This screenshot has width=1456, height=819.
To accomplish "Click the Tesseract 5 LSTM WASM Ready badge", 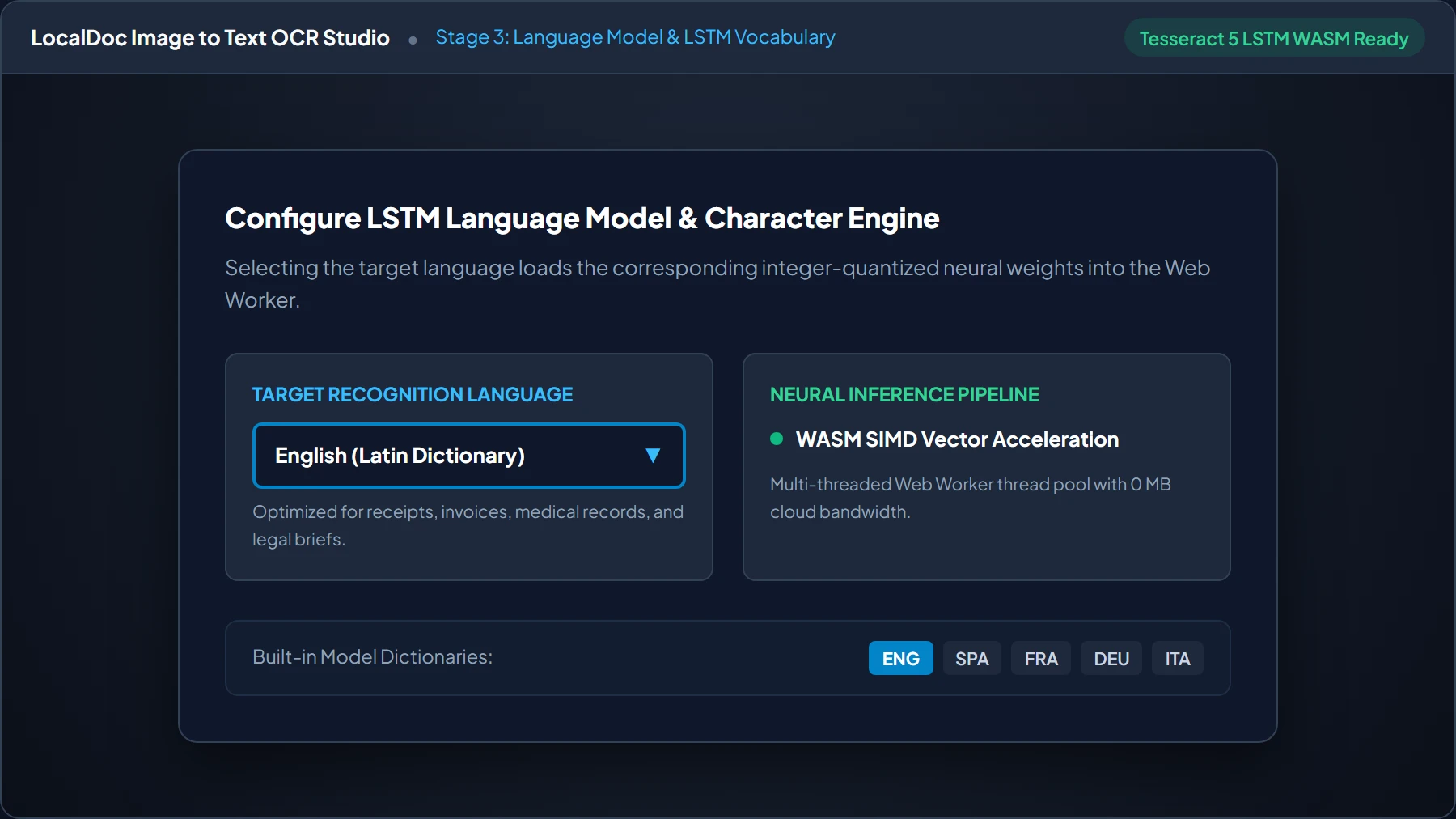I will tap(1274, 38).
